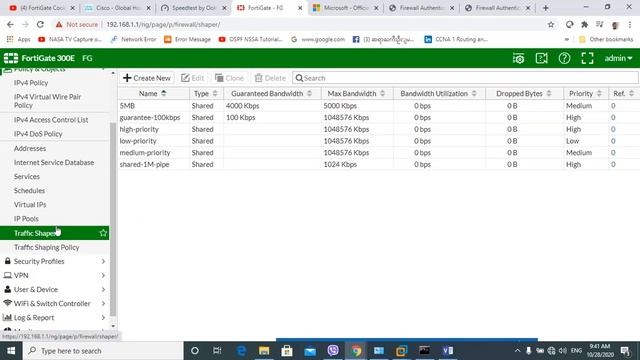This screenshot has height=360, width=640.
Task: Click the sidebar vertical scrollbar
Action: click(x=113, y=219)
